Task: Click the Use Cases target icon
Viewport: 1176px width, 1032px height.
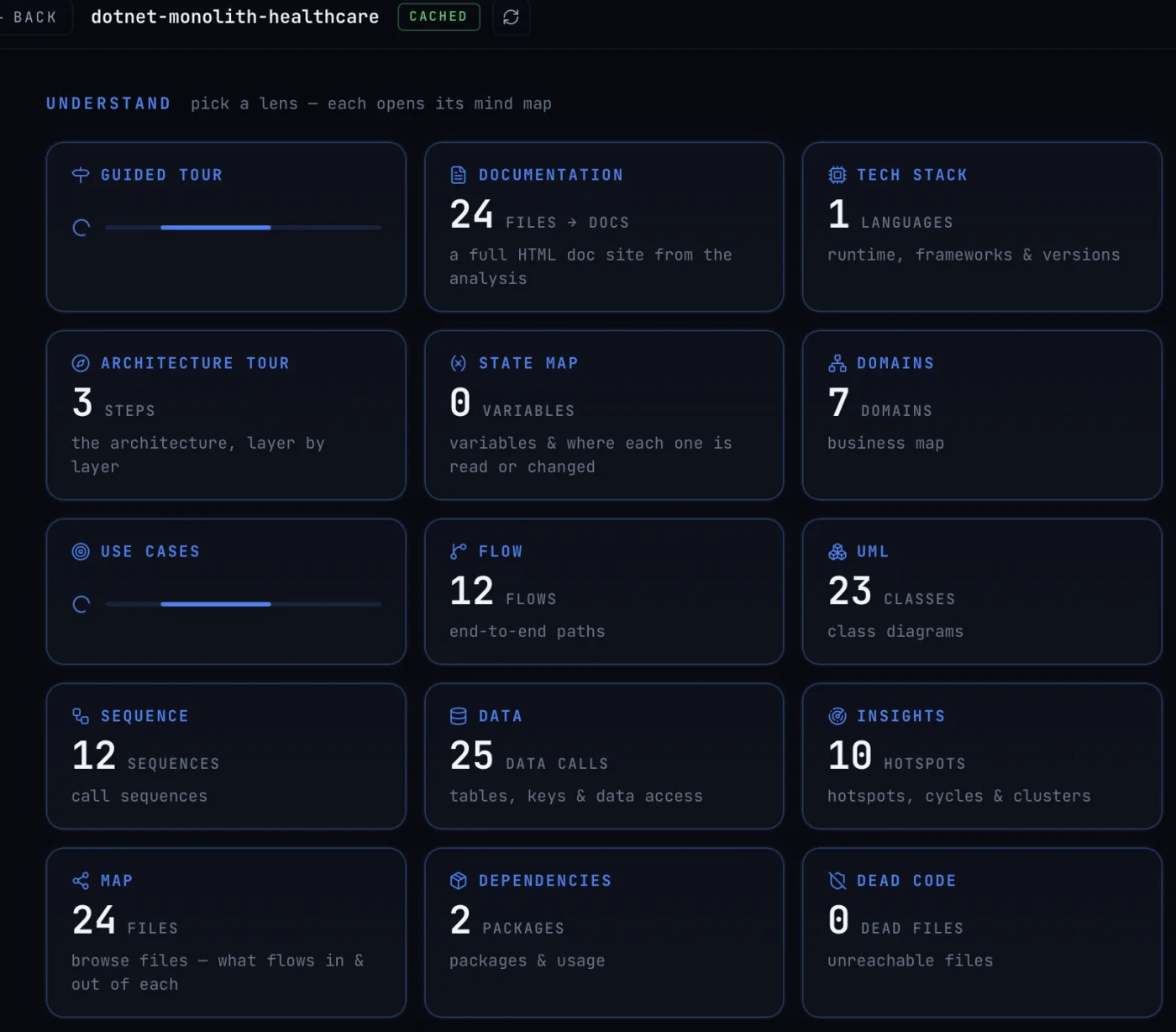Action: pos(81,551)
